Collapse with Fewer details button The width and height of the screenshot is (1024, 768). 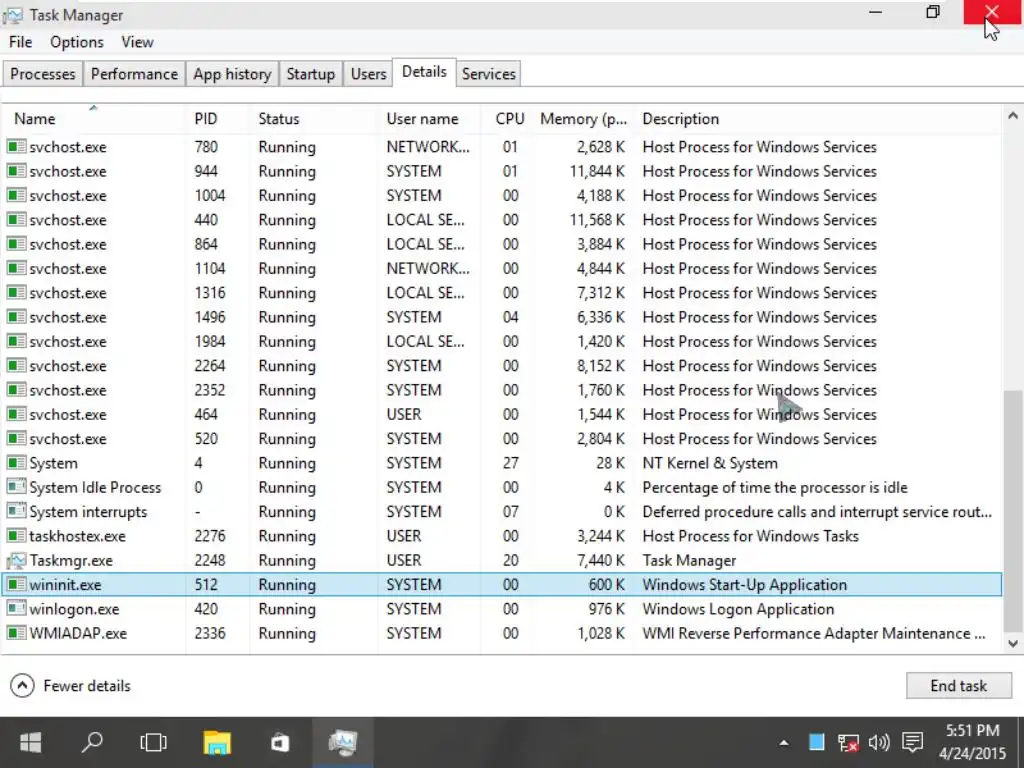(x=71, y=686)
